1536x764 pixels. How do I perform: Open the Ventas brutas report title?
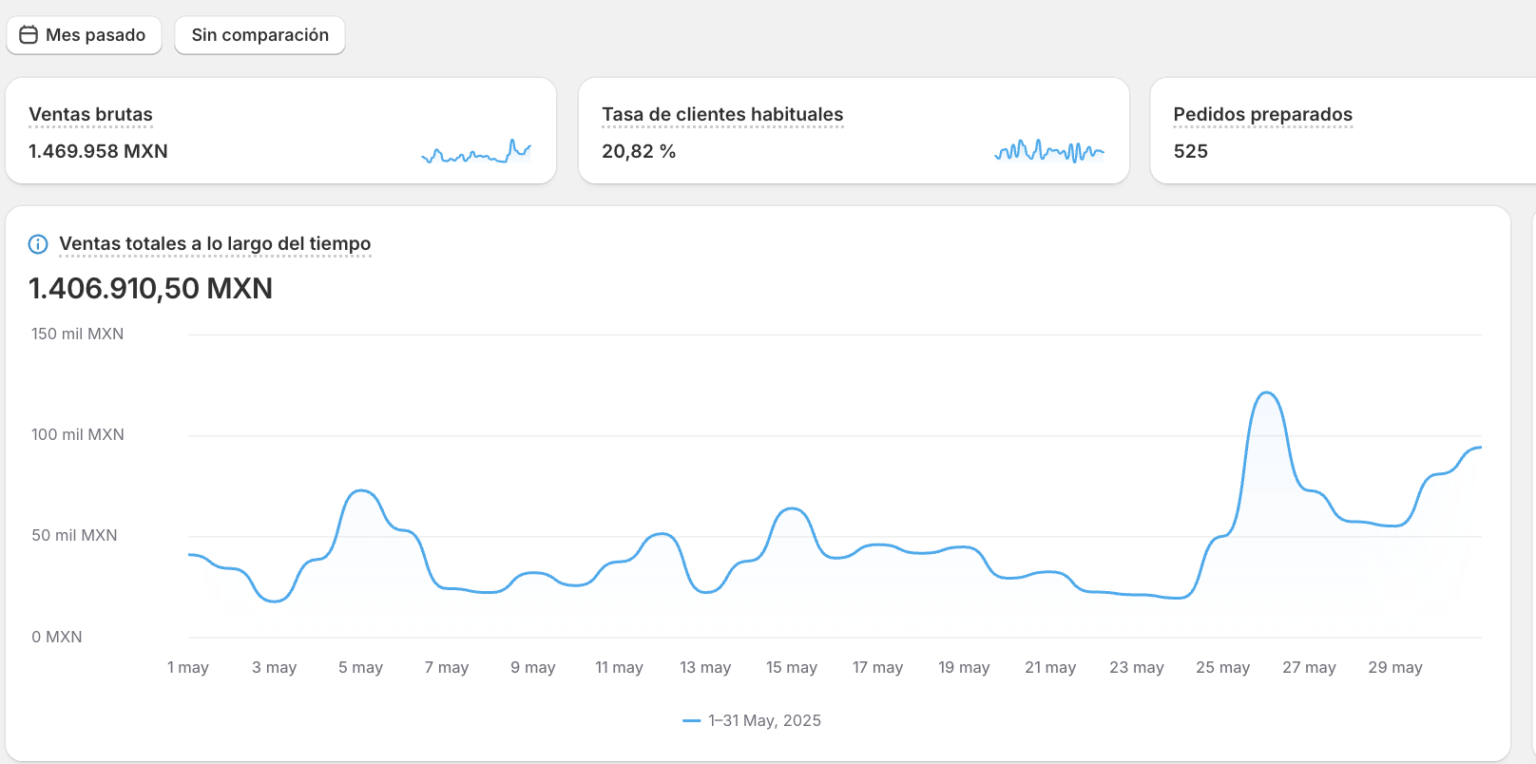(91, 115)
